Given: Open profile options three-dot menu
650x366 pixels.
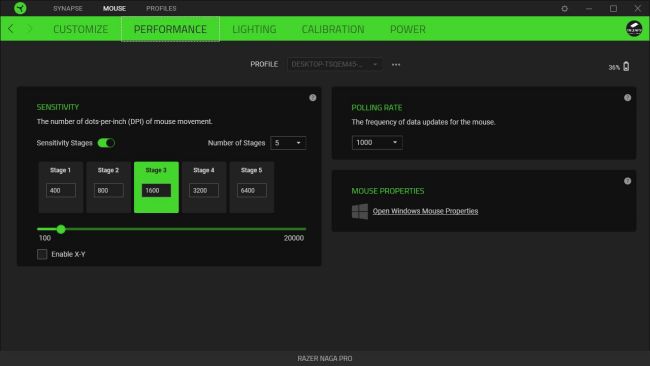Looking at the screenshot, I should click(396, 65).
